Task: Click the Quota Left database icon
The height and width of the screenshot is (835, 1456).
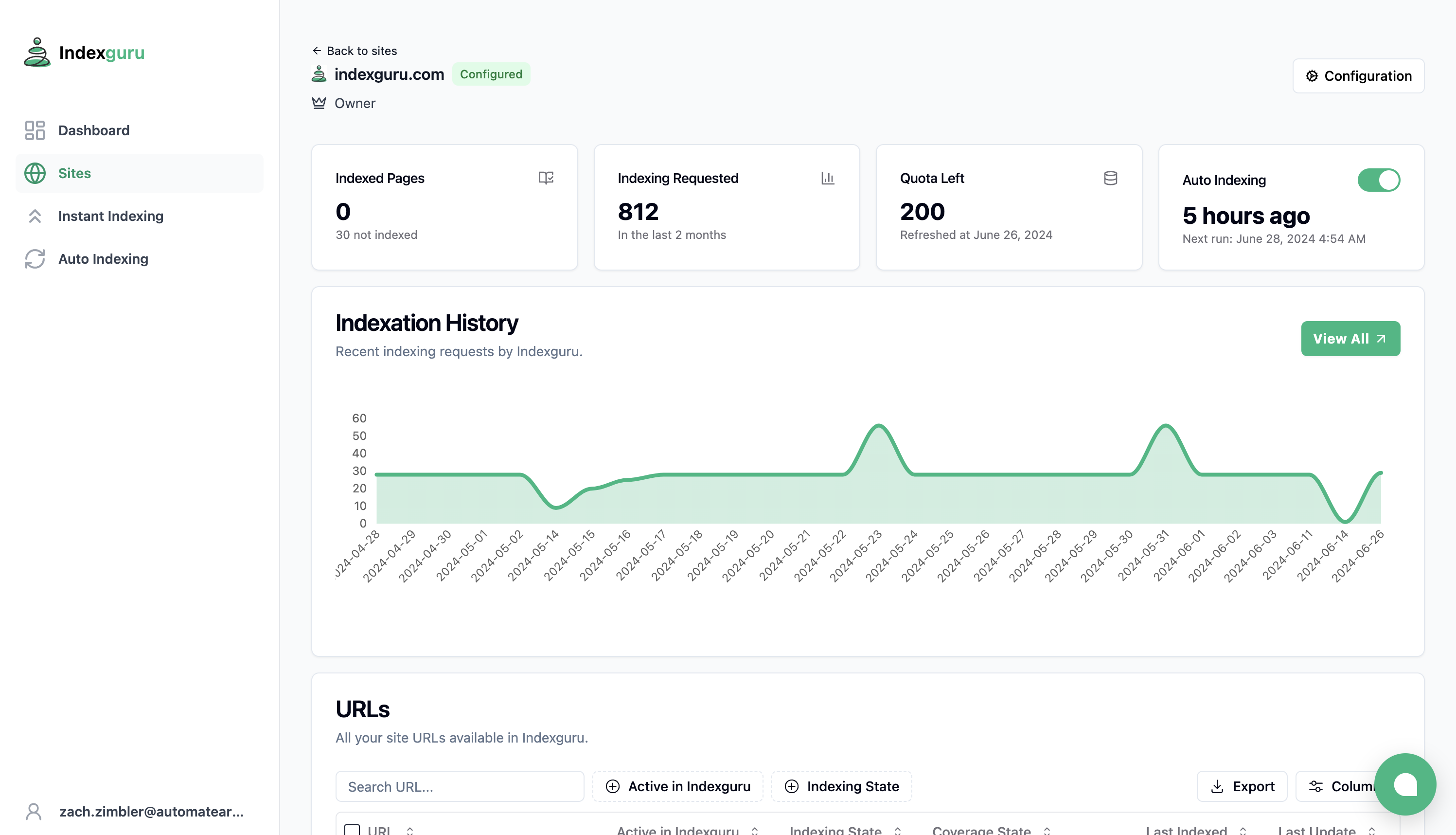Action: pos(1110,178)
